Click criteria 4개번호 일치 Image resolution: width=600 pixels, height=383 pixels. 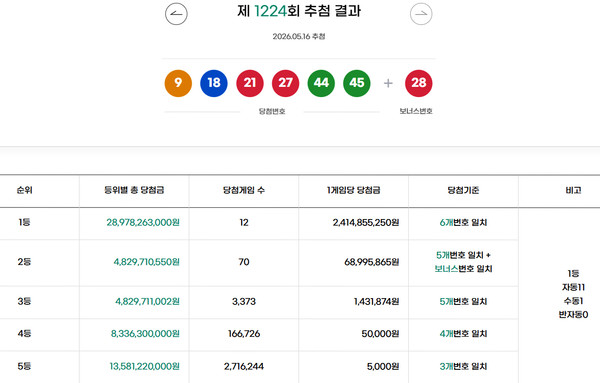(x=463, y=333)
